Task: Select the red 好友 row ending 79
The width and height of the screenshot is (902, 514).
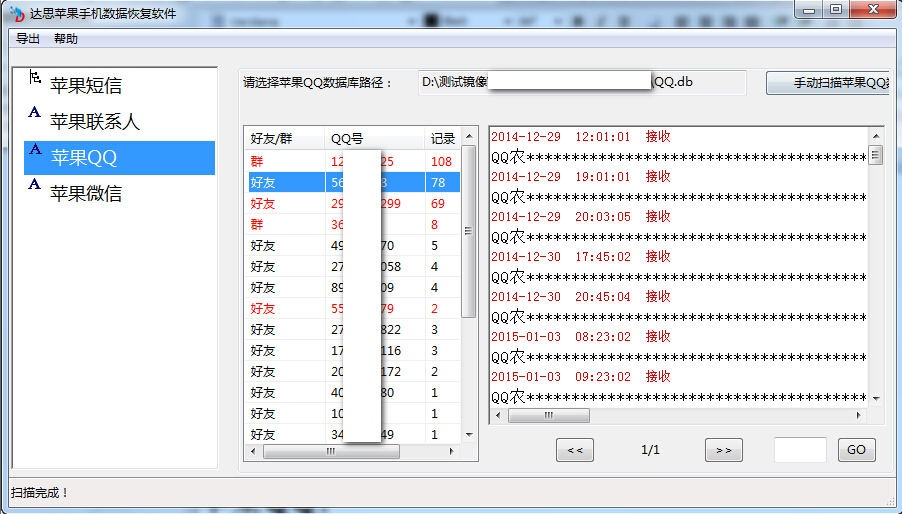Action: pos(353,309)
